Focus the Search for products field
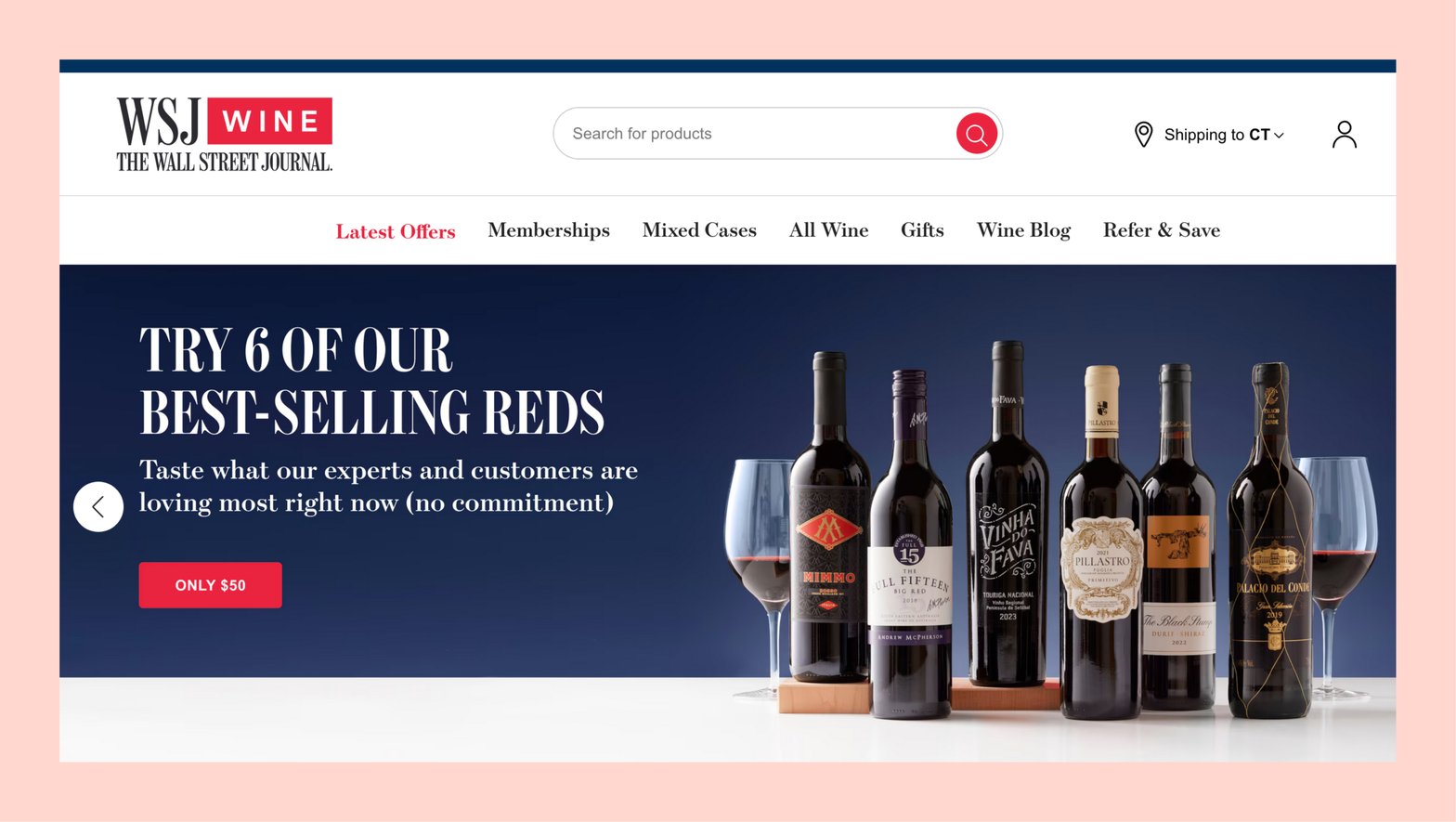The height and width of the screenshot is (822, 1456). 752,134
